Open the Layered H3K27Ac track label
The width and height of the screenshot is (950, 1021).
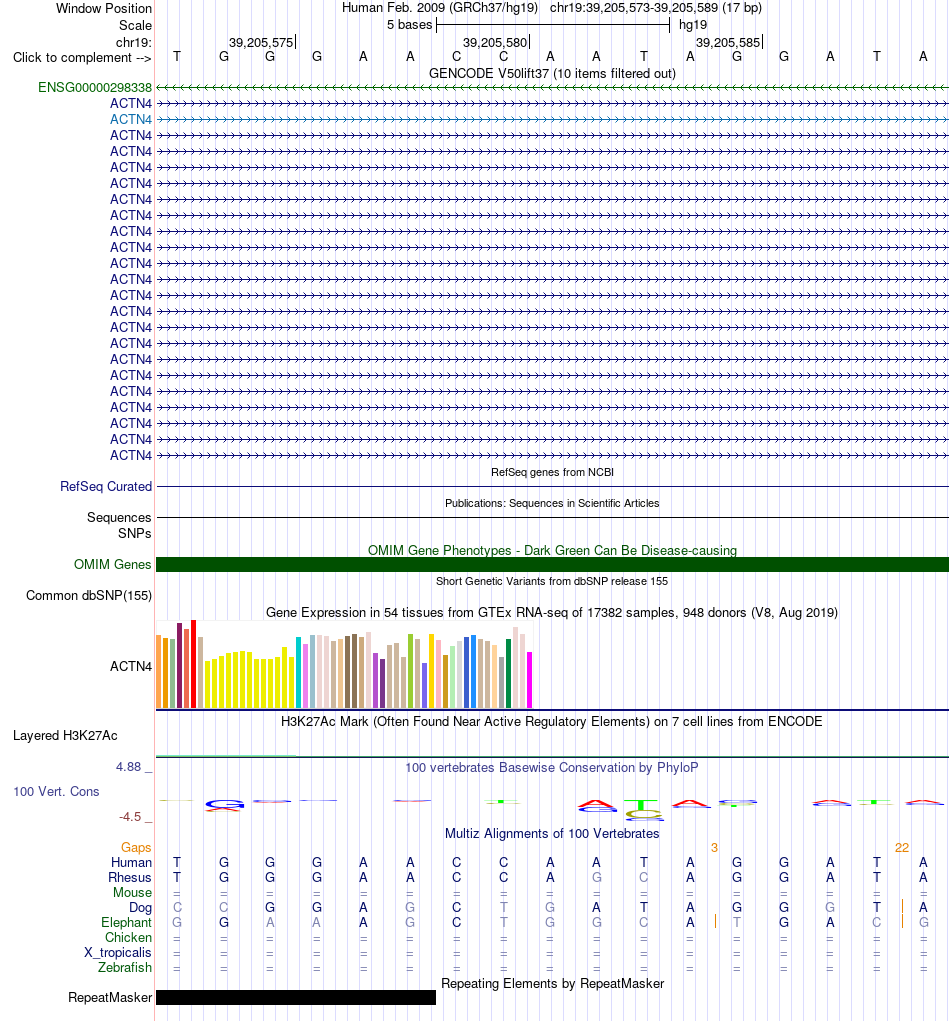65,735
